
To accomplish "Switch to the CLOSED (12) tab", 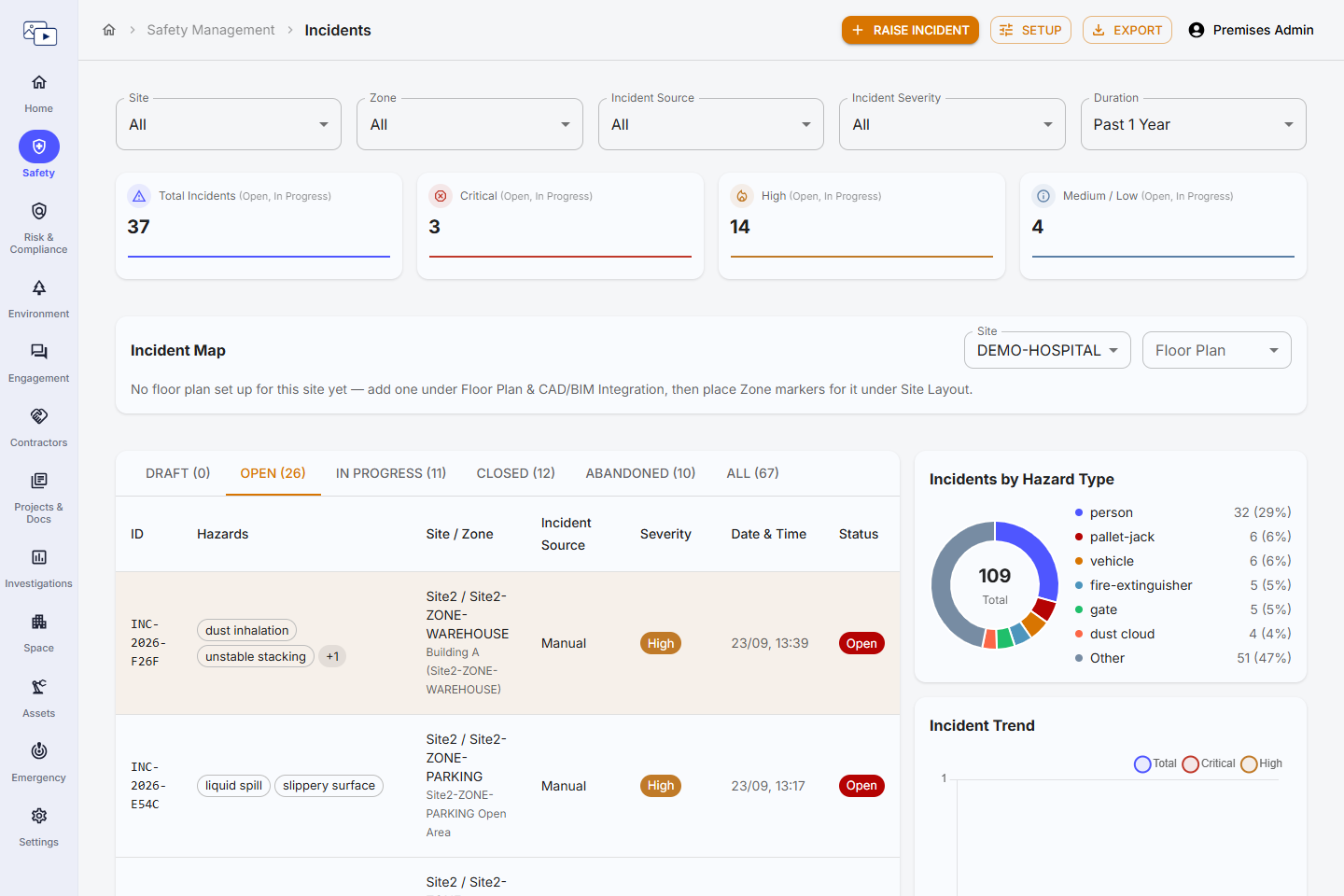I will pos(516,473).
